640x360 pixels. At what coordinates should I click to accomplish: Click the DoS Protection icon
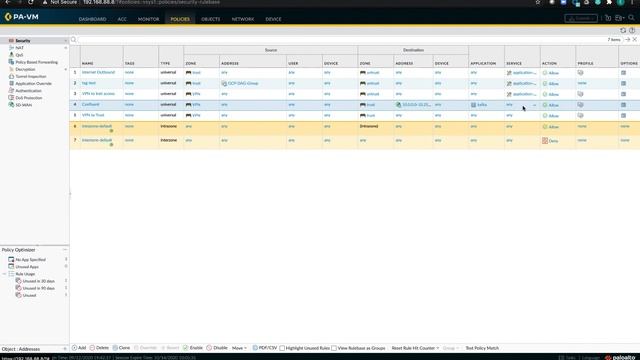point(11,98)
